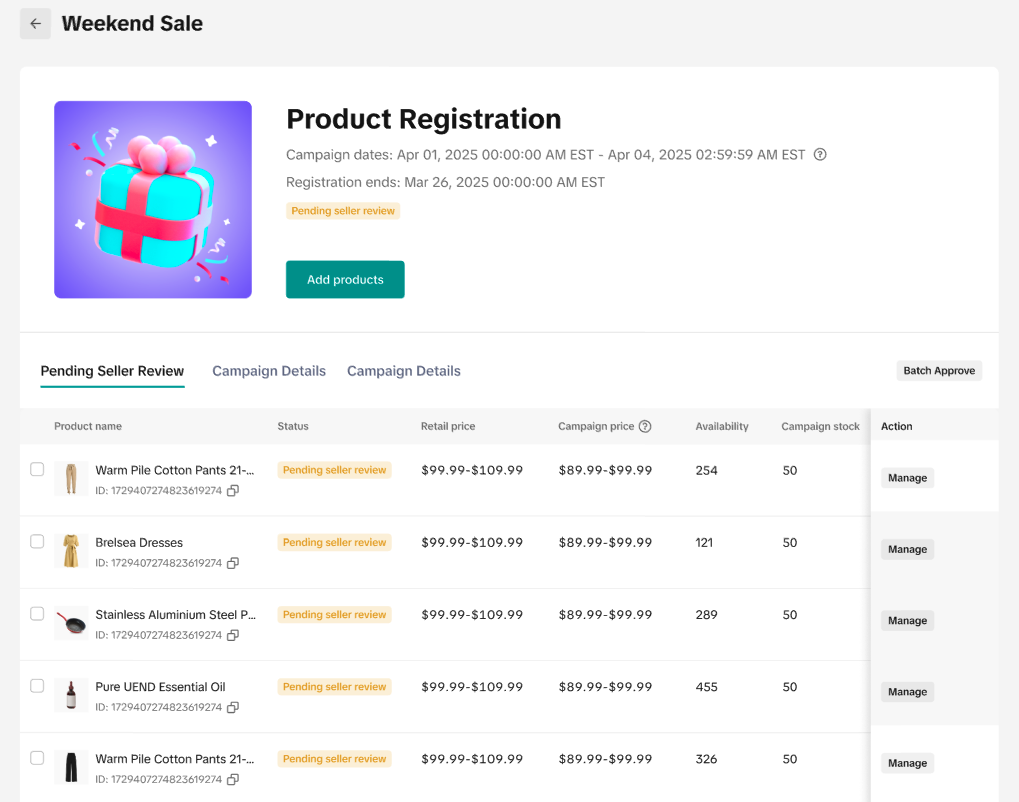Click the gift box campaign image
1019x802 pixels.
[153, 200]
